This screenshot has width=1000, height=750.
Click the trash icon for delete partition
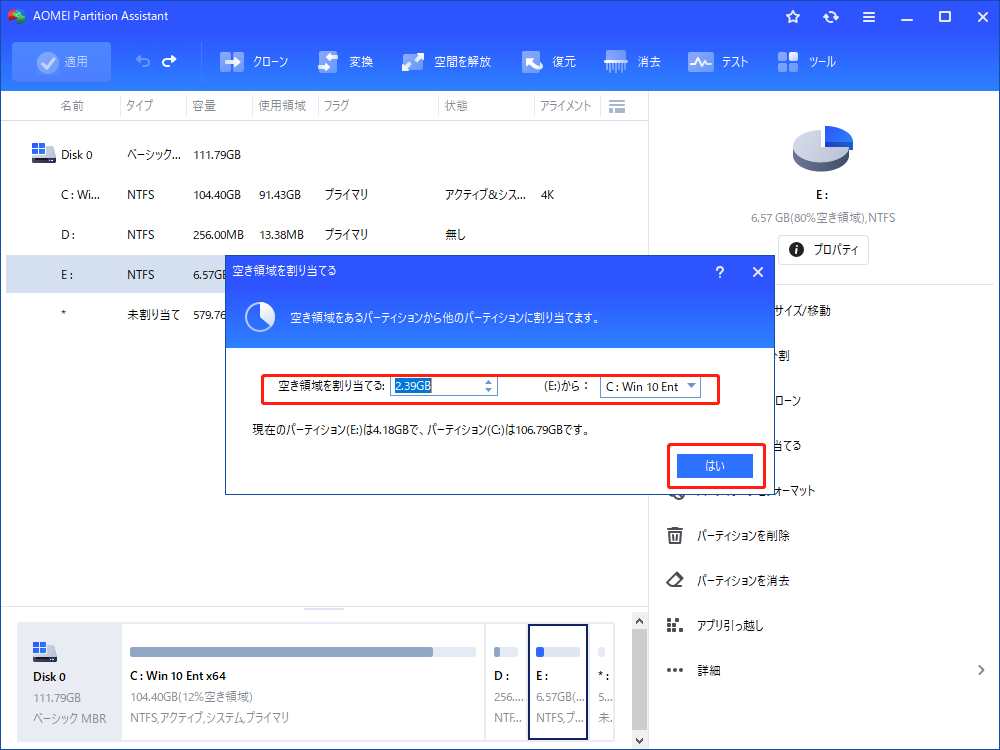675,536
